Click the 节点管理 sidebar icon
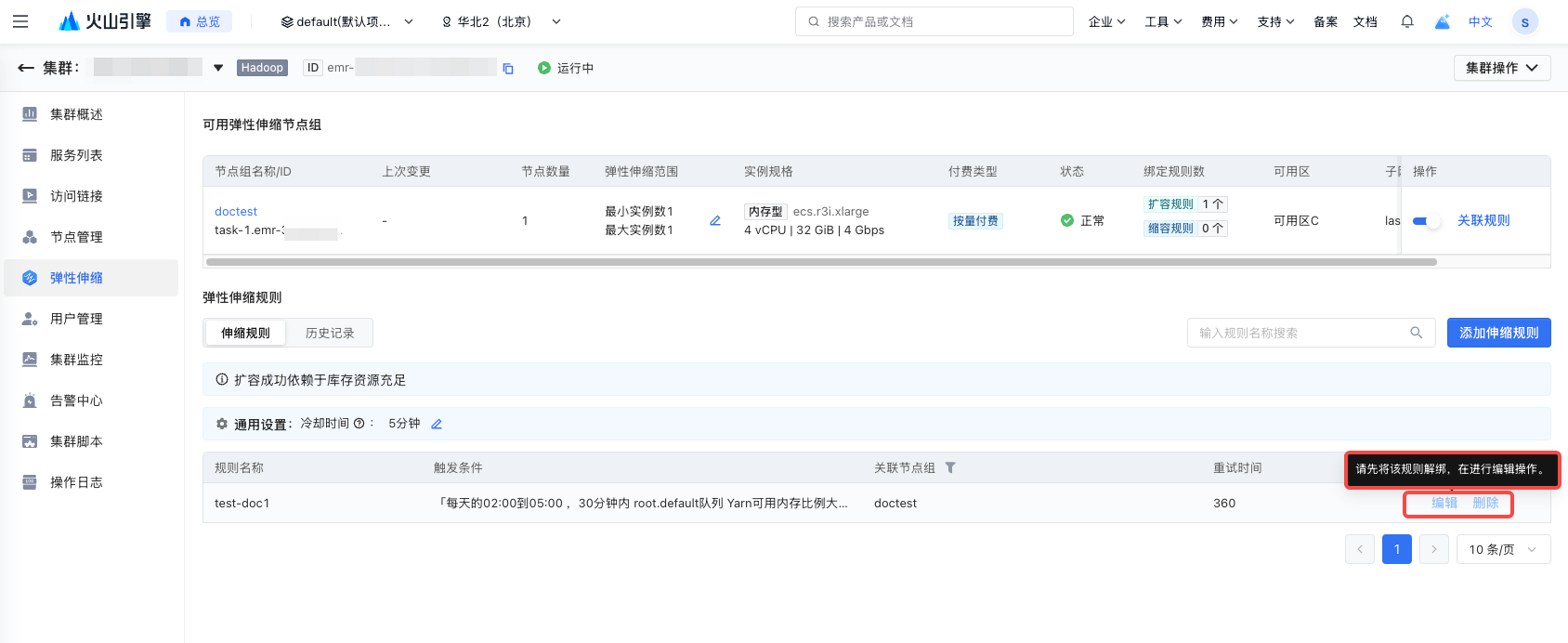The image size is (1568, 643). point(30,237)
